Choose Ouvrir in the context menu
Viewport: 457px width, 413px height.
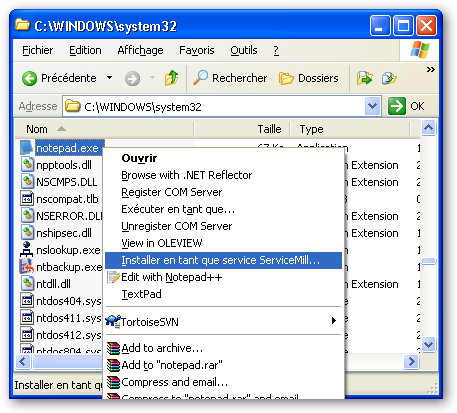[223, 158]
